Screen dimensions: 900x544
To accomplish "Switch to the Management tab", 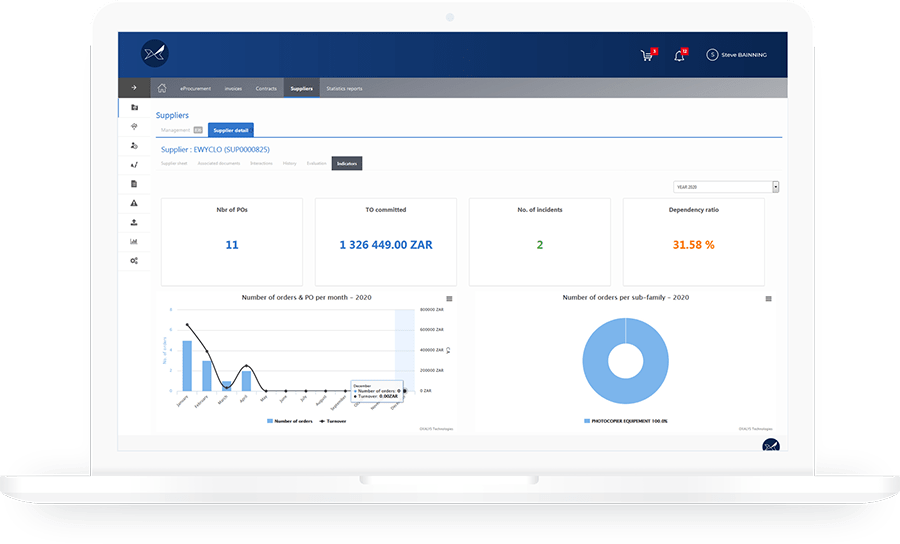I will click(176, 130).
